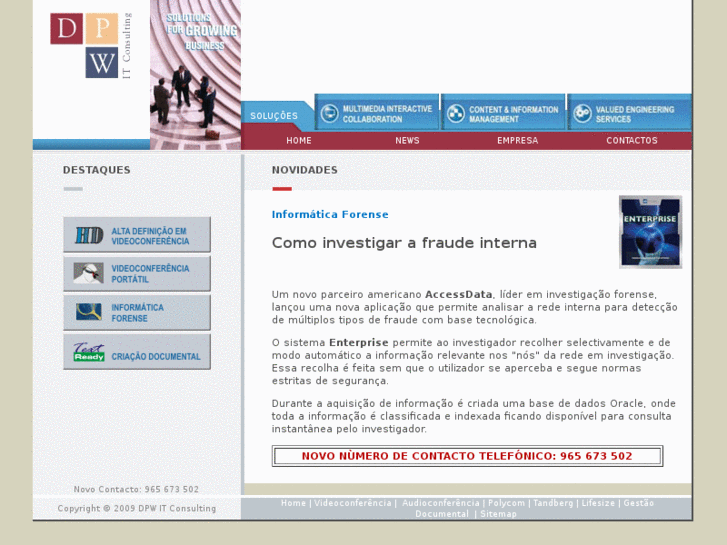Open the NEWS menu item

click(x=407, y=141)
